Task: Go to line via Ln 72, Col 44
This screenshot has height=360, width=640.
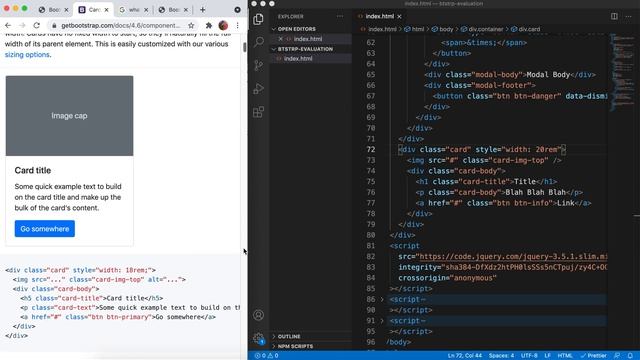Action: click(x=464, y=356)
